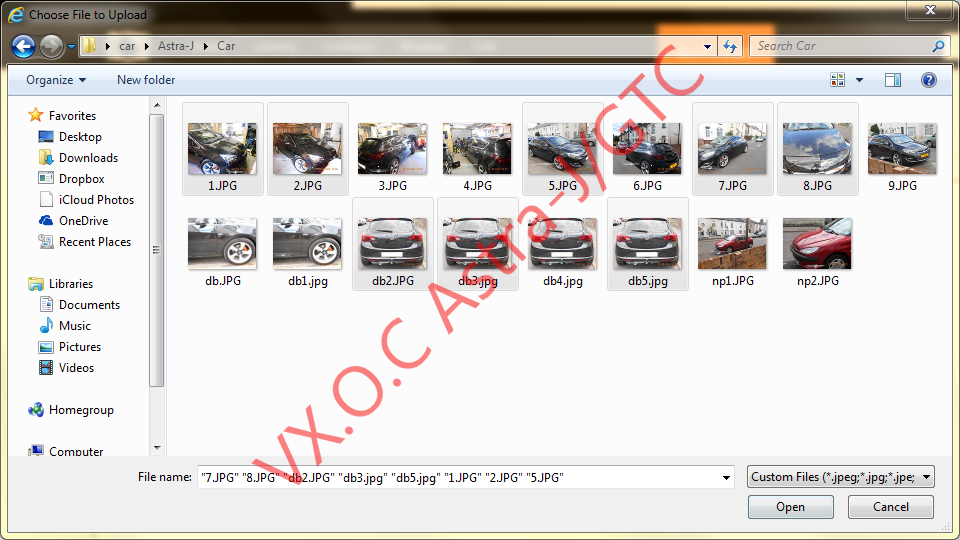
Task: Select the 7.JPG thumbnail
Action: [733, 149]
